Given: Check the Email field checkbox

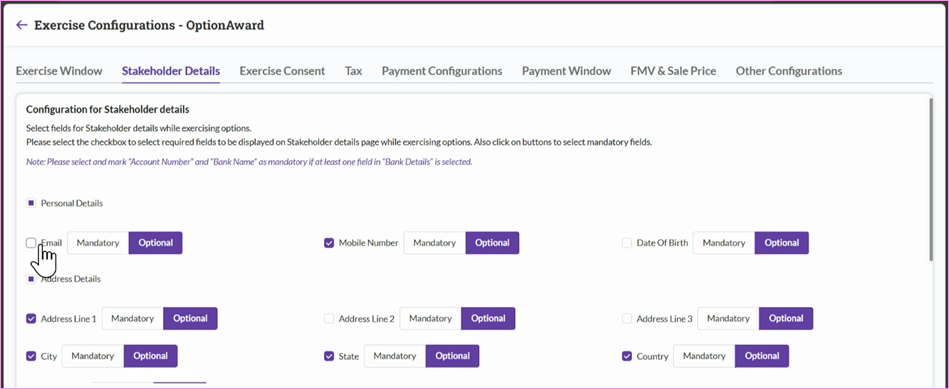Looking at the screenshot, I should click(x=31, y=243).
